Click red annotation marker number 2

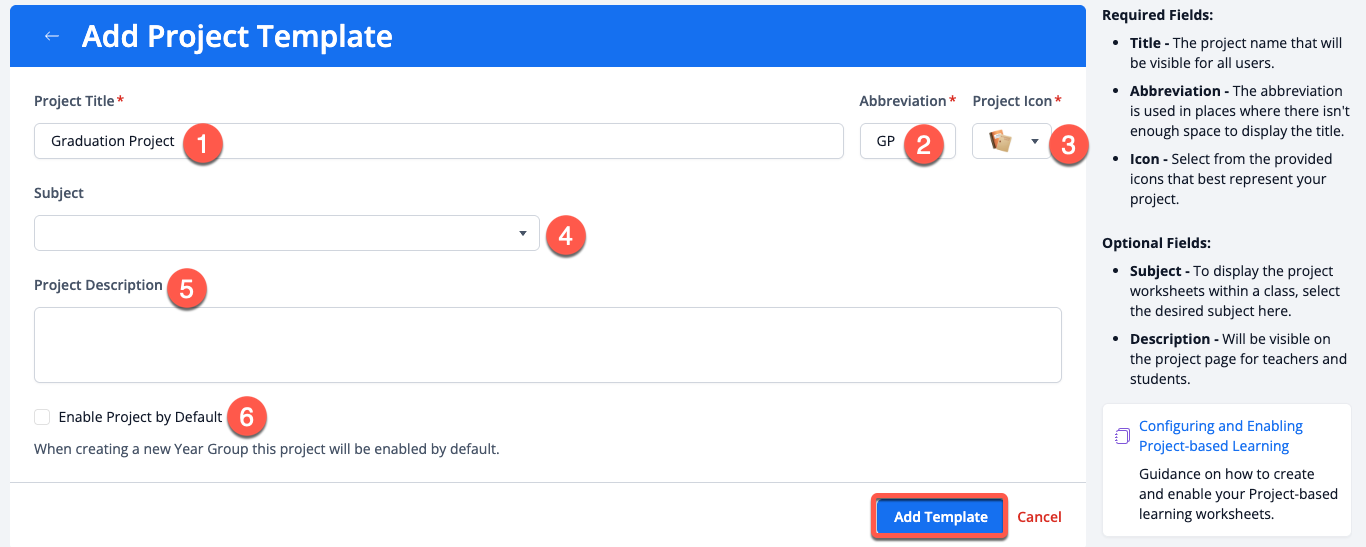(924, 144)
